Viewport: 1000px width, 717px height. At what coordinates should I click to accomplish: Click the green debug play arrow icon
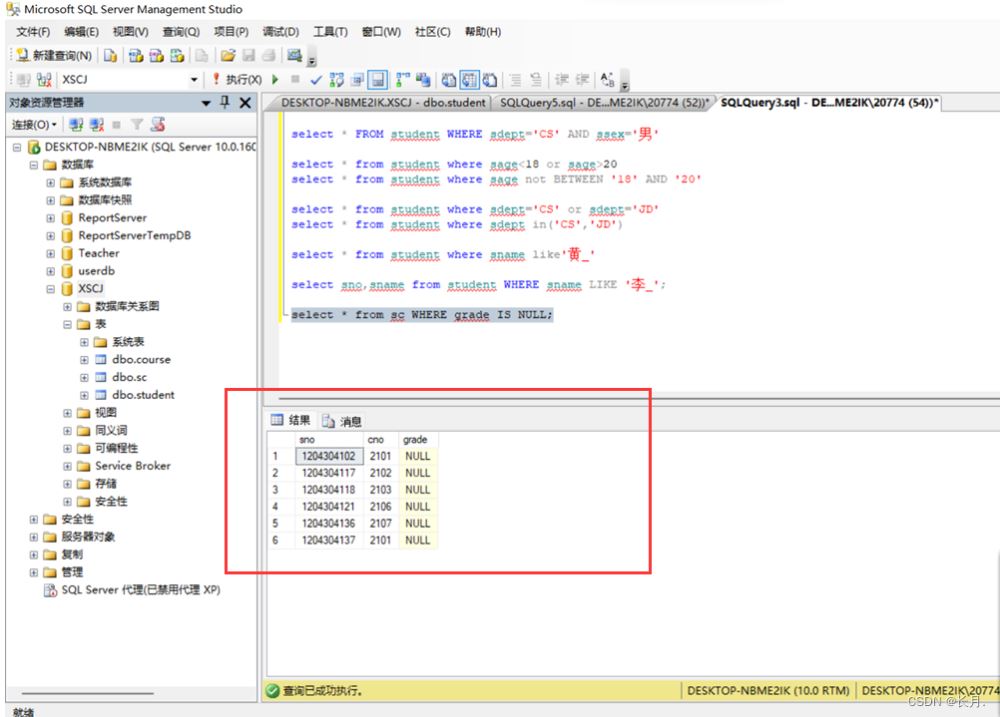tap(275, 79)
